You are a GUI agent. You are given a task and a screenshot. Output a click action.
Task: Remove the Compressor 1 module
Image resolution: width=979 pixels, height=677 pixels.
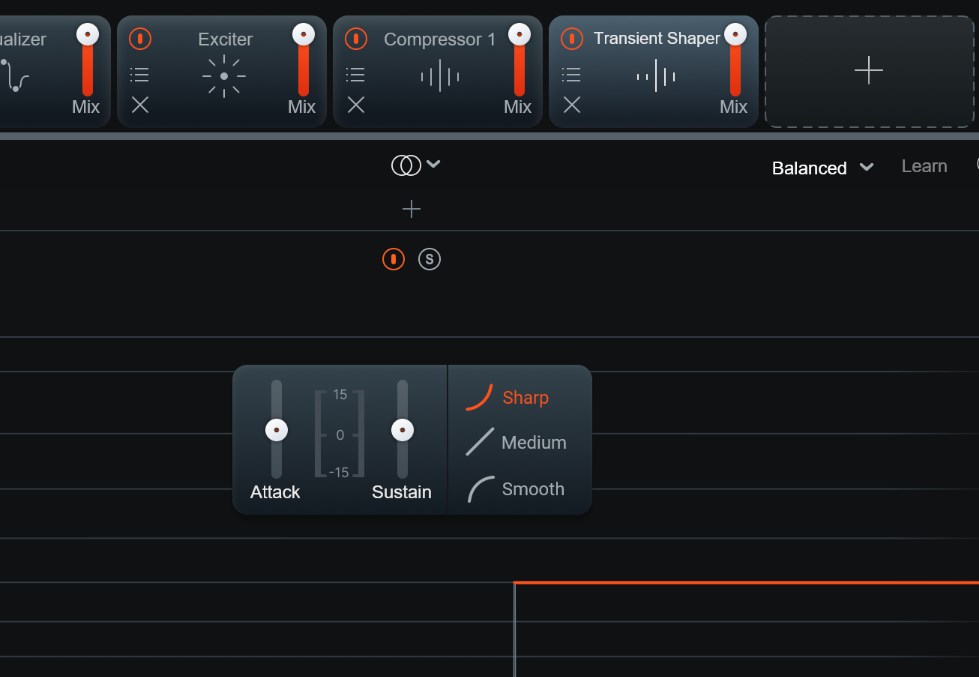[x=356, y=105]
